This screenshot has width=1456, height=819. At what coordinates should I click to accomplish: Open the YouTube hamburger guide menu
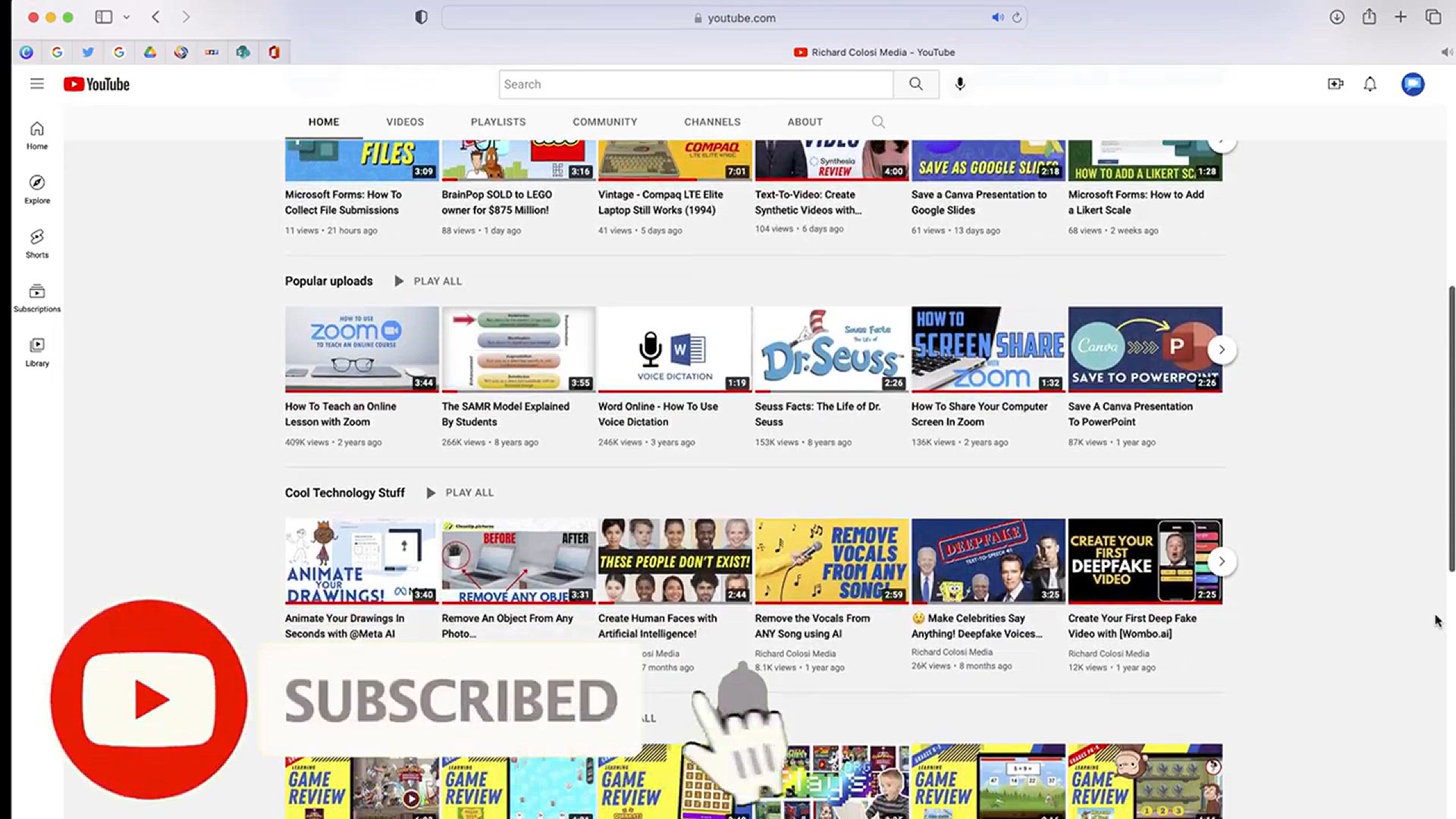(x=36, y=84)
